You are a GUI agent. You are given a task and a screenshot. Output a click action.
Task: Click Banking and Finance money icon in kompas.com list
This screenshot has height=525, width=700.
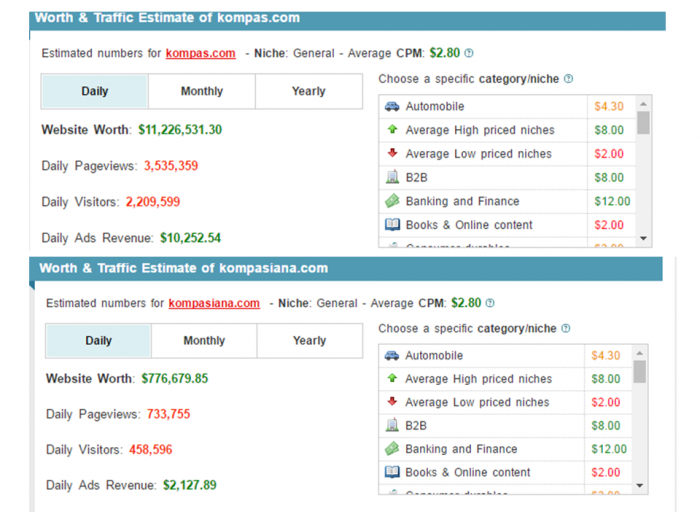pos(392,201)
